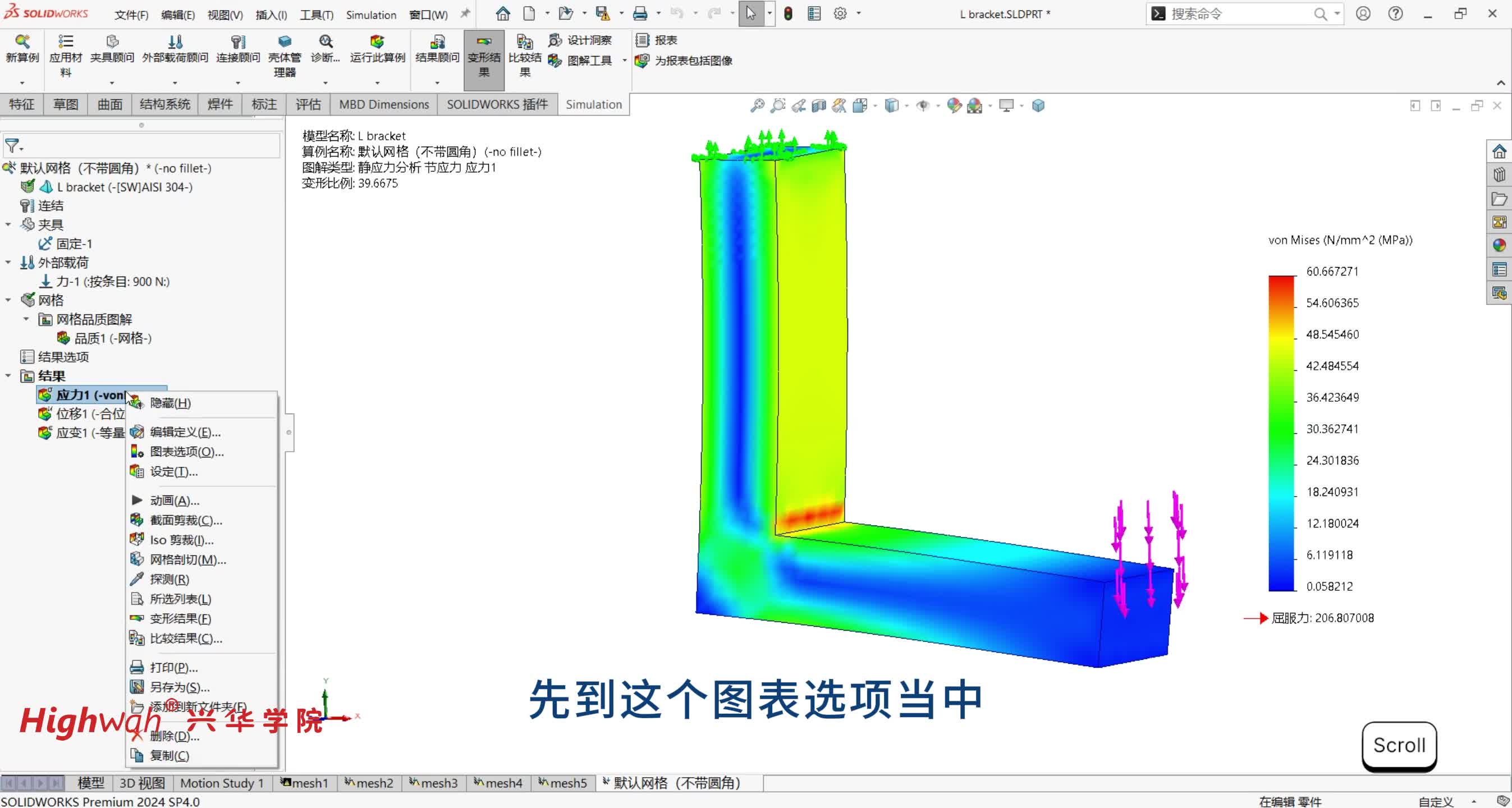1512x808 pixels.
Task: Open the 应用材料 apply material tool
Action: click(x=65, y=42)
